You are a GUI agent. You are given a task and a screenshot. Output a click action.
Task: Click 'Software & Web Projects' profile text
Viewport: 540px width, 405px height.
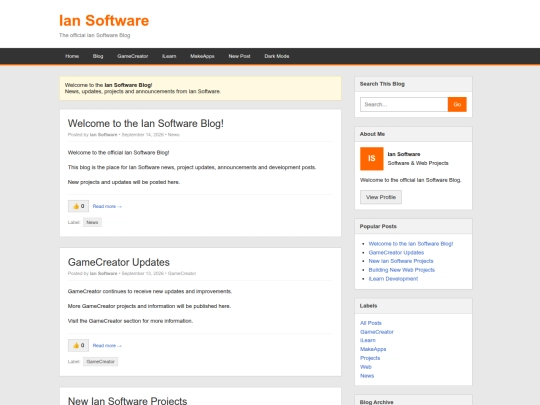tap(418, 163)
